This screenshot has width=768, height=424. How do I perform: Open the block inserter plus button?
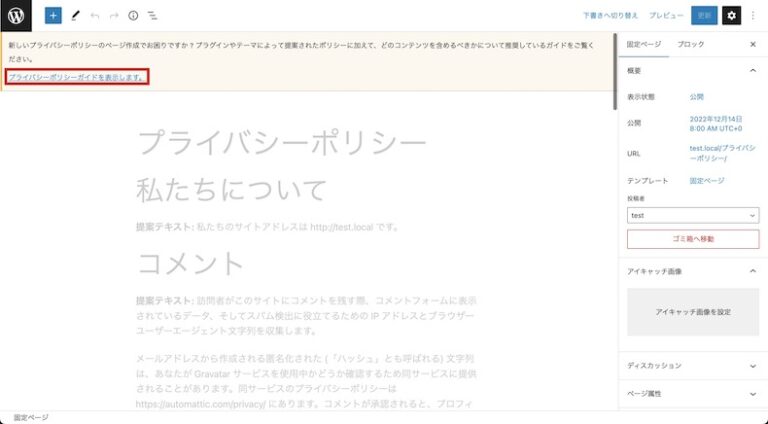(x=53, y=16)
